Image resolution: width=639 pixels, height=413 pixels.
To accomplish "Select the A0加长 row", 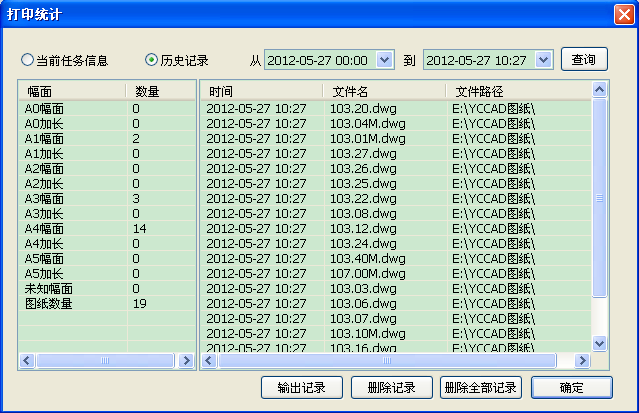I will (107, 124).
